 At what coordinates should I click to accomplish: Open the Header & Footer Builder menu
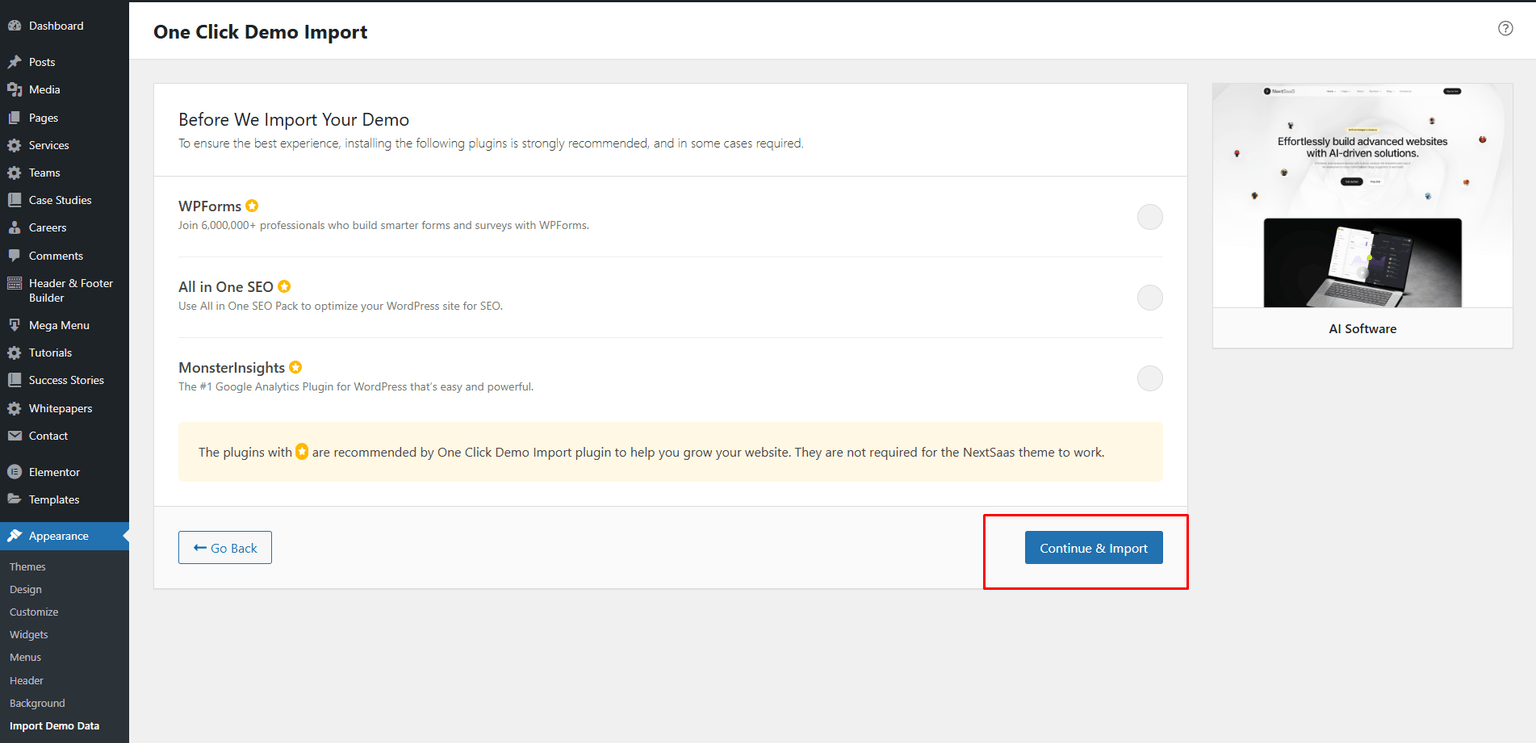coord(70,290)
